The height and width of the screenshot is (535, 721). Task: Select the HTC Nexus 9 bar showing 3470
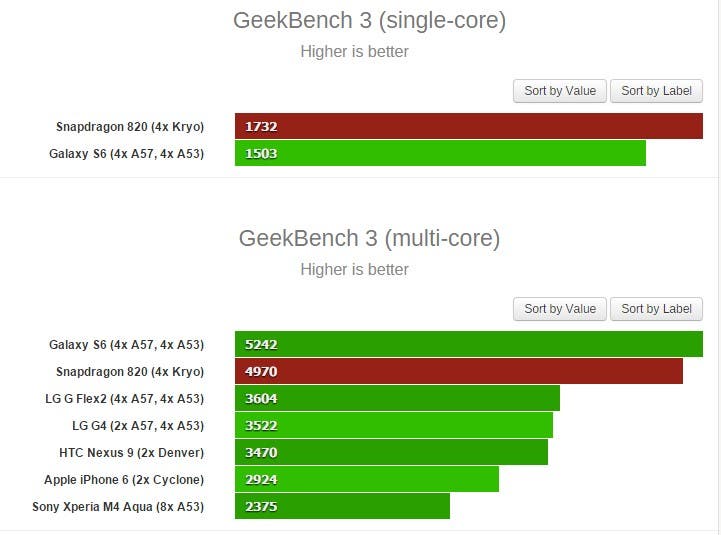pyautogui.click(x=391, y=452)
